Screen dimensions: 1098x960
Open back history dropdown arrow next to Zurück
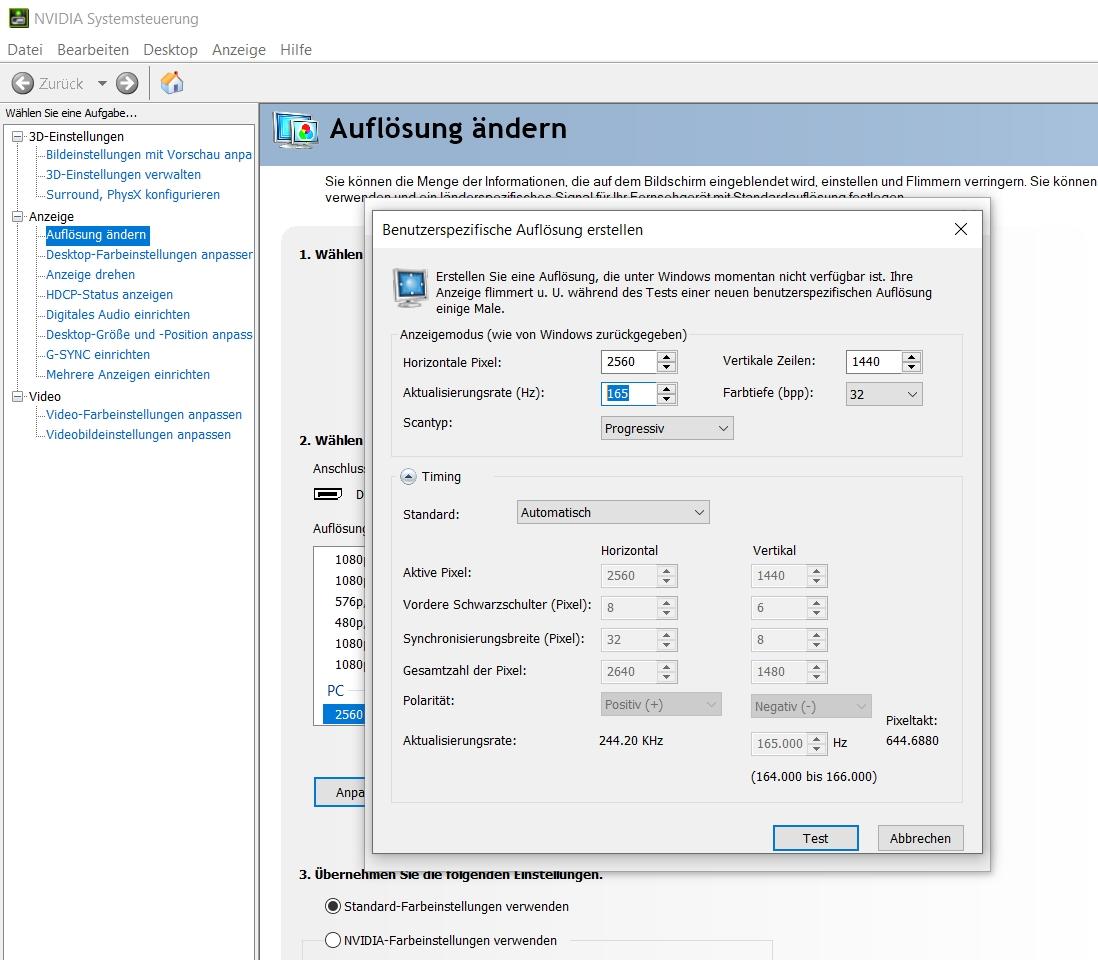102,83
